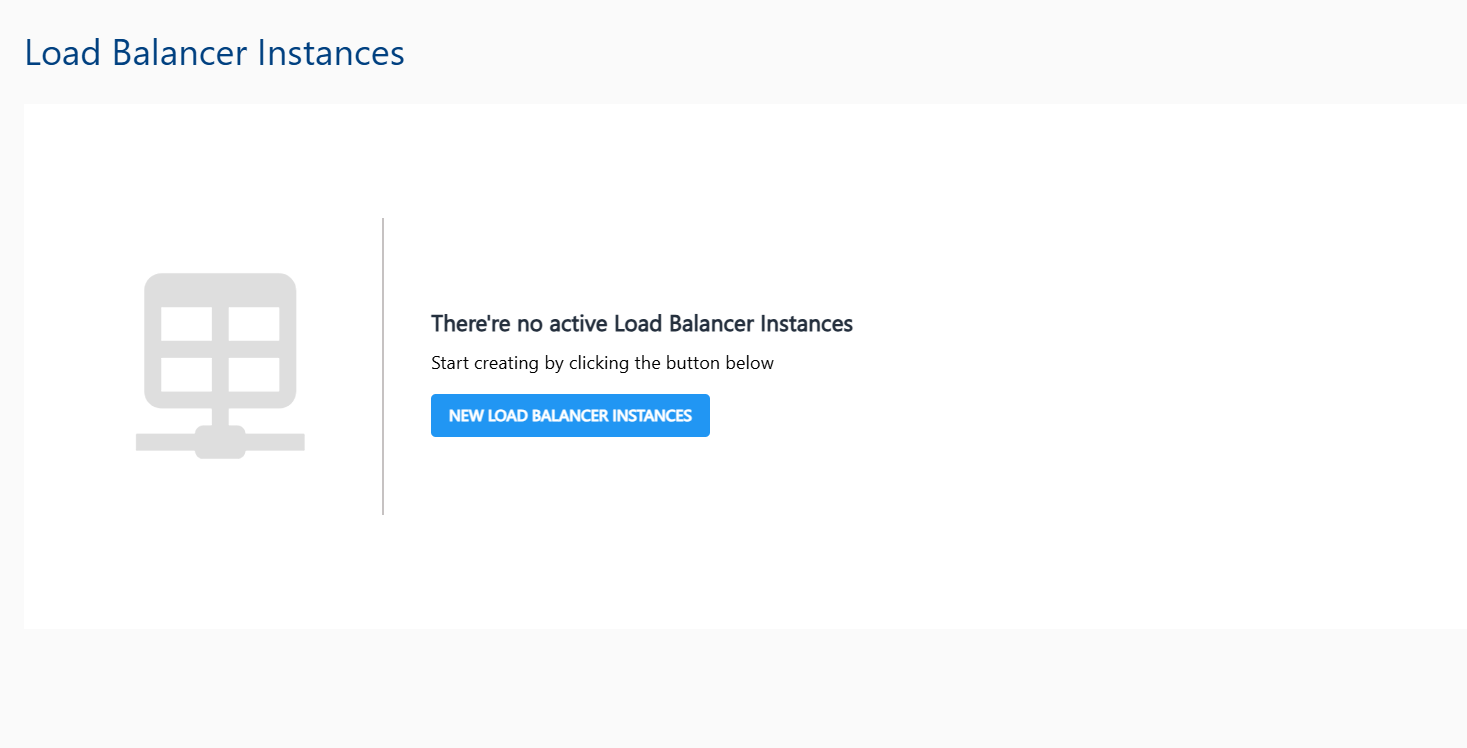Click the vertical divider line in the empty state
The width and height of the screenshot is (1467, 748).
[x=383, y=364]
